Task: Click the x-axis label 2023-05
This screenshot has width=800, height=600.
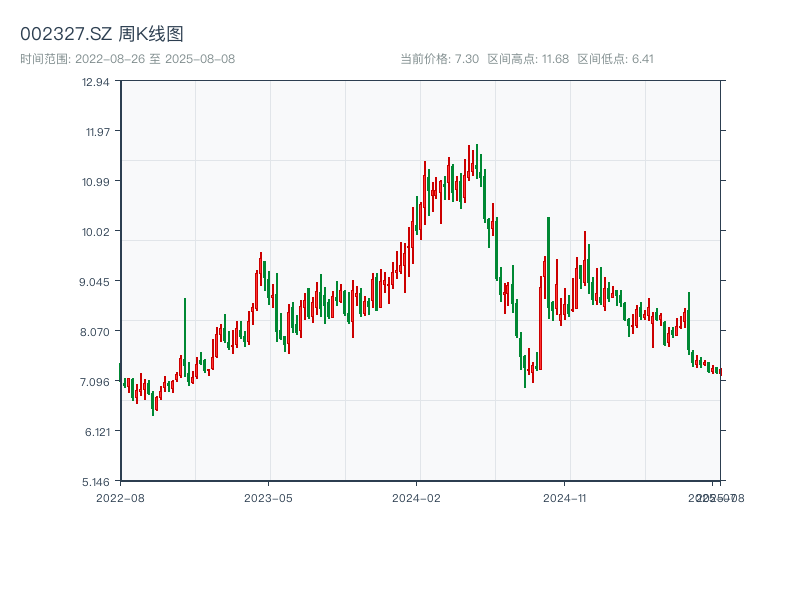Action: click(x=268, y=498)
